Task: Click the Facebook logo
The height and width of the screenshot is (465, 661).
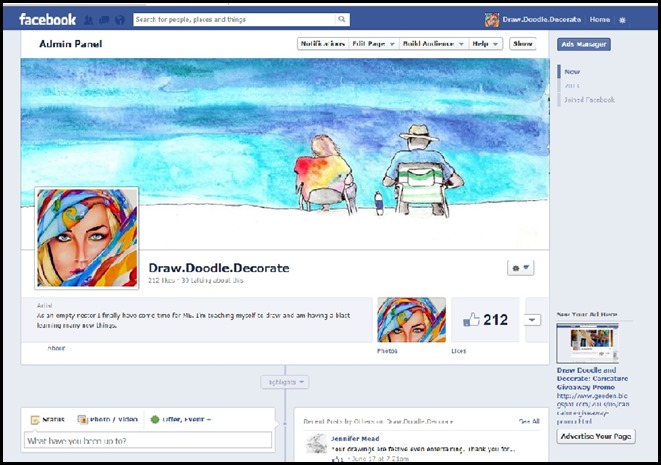Action: point(47,19)
